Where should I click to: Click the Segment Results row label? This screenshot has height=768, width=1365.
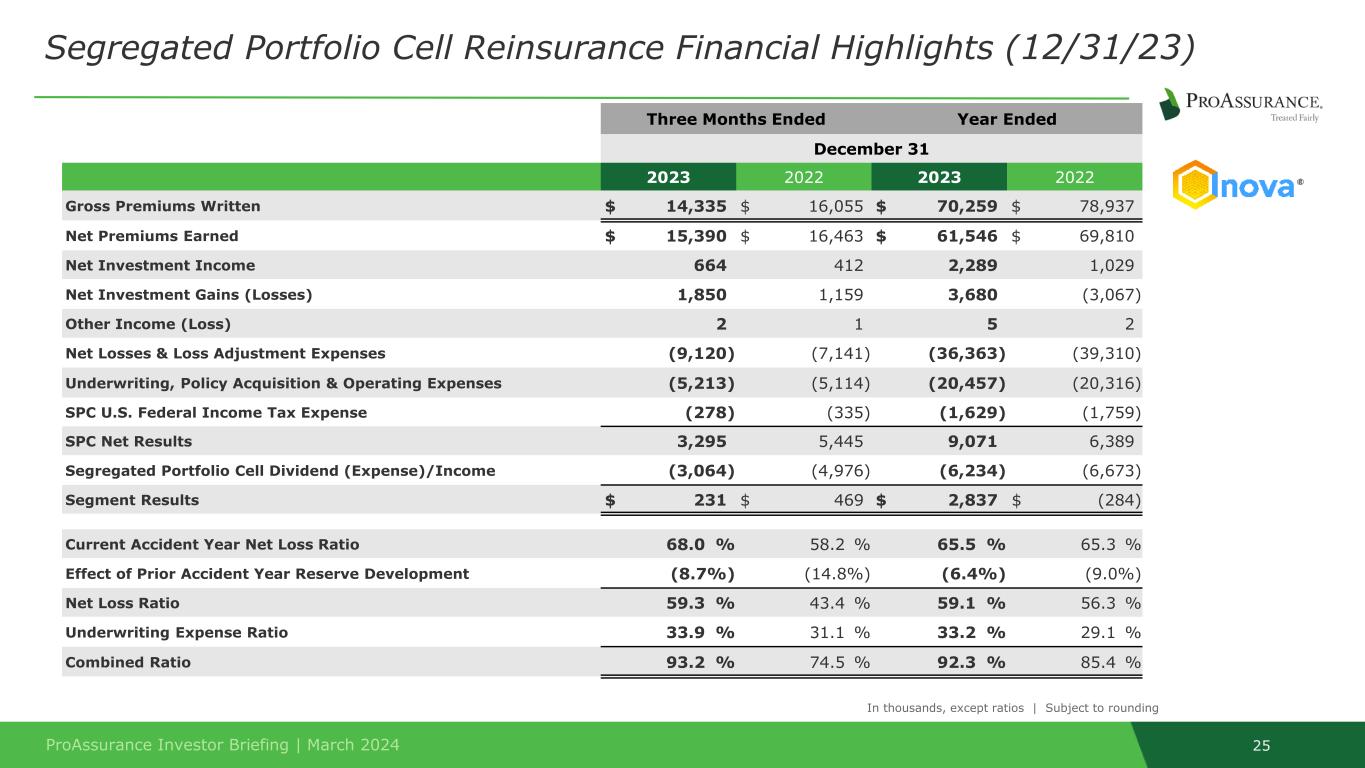[x=132, y=500]
